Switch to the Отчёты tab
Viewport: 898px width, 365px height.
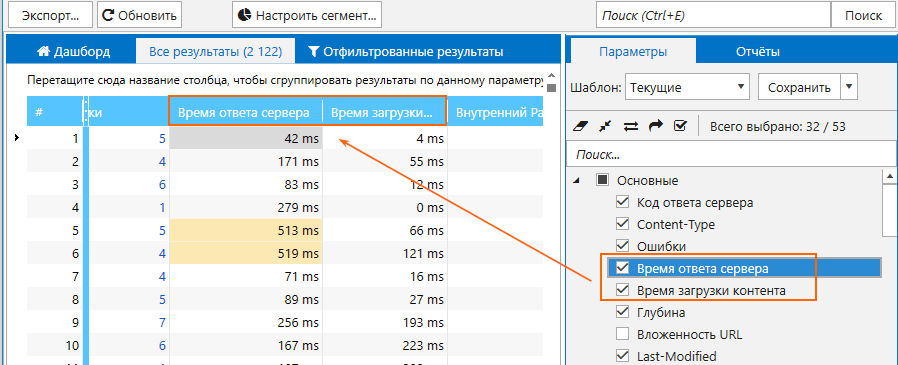pyautogui.click(x=758, y=52)
